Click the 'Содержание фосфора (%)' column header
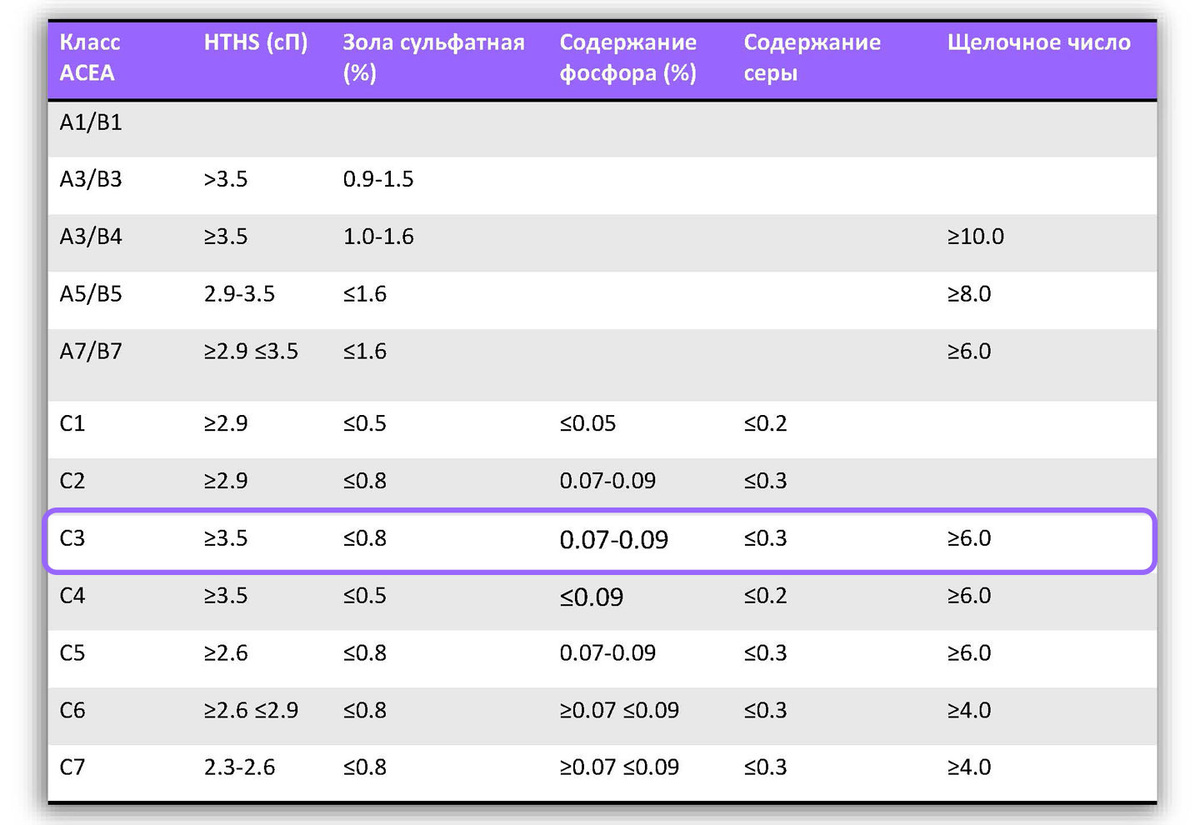The width and height of the screenshot is (1200, 825). [x=628, y=58]
